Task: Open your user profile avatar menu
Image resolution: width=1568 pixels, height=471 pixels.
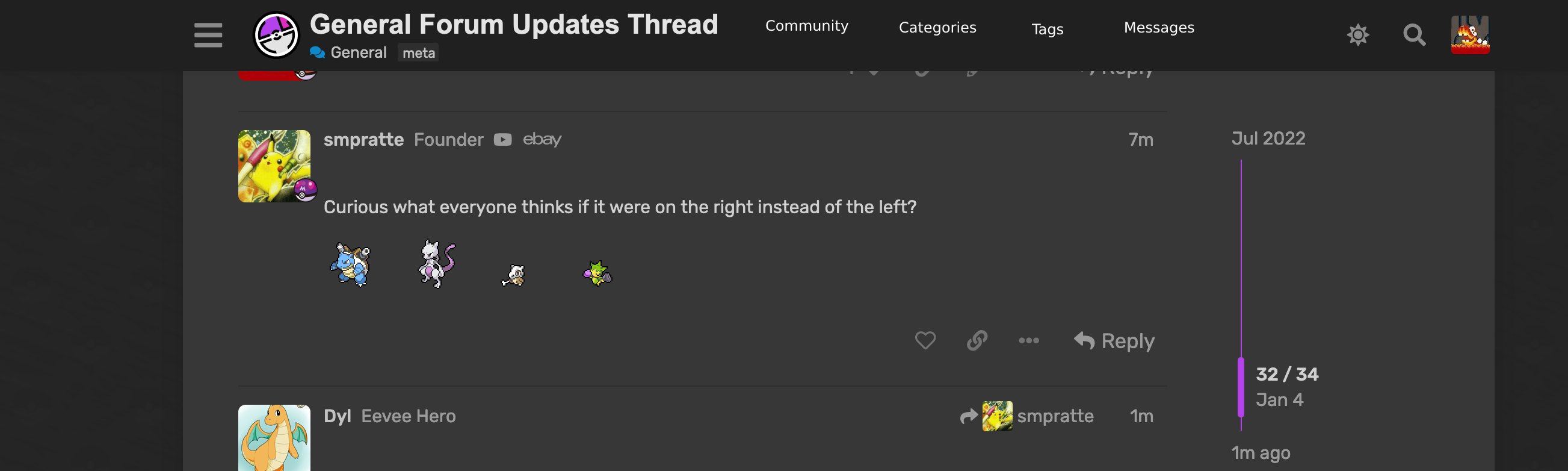Action: tap(1469, 35)
